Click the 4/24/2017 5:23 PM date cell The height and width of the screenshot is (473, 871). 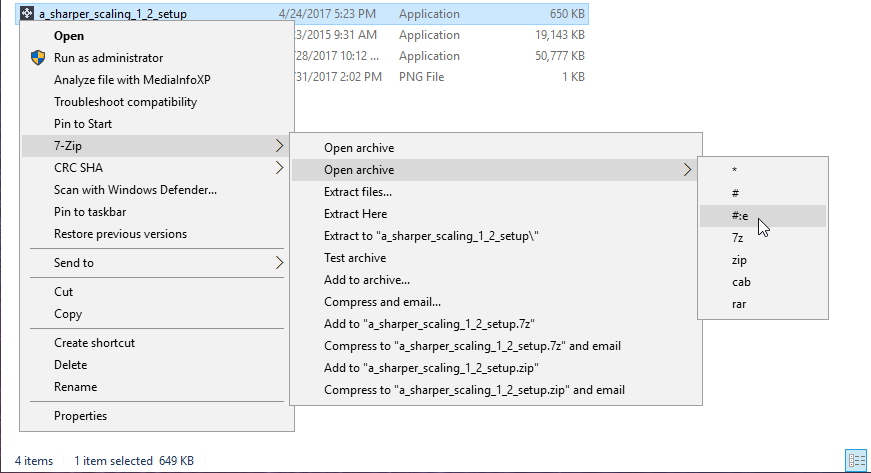(327, 14)
